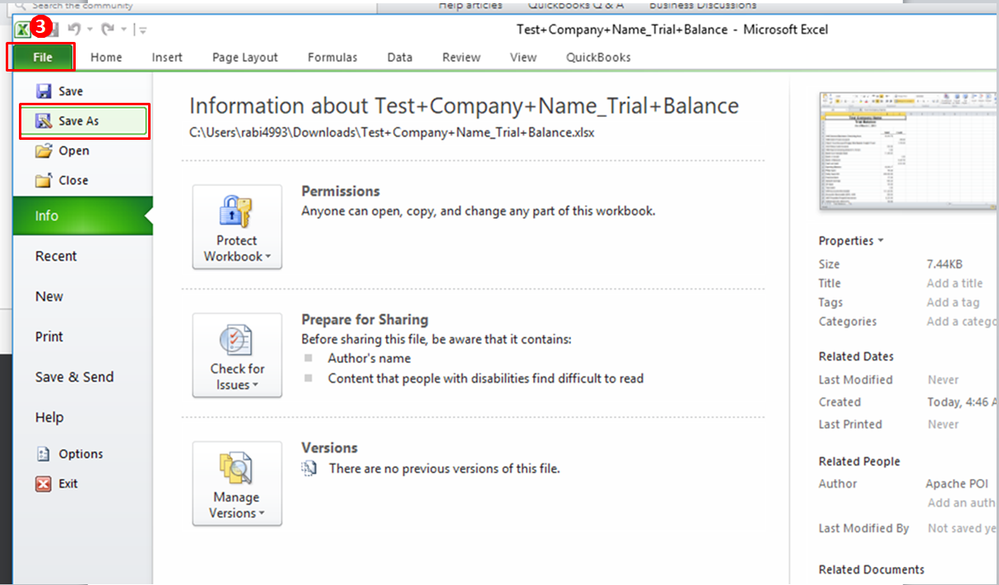The height and width of the screenshot is (585, 999).
Task: Click the file path text under the title
Action: 392,133
